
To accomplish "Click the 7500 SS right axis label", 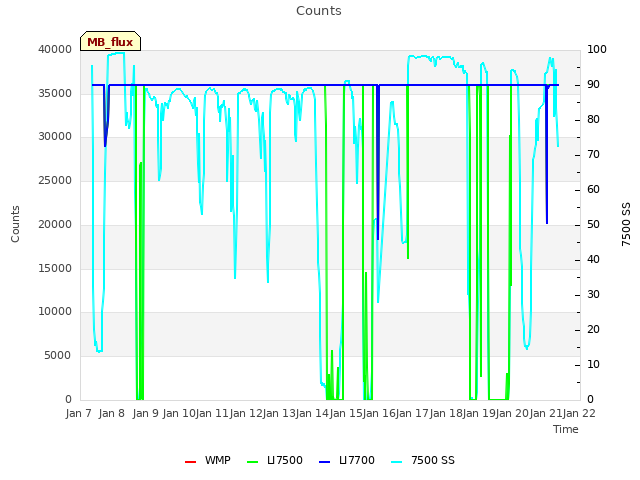I will 626,224.
